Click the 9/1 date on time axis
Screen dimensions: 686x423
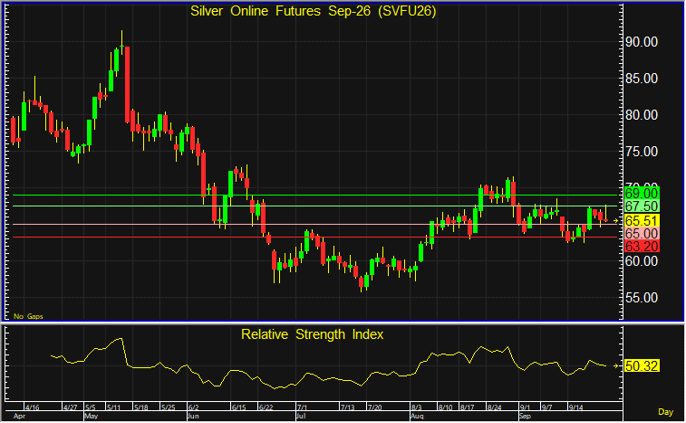525,407
